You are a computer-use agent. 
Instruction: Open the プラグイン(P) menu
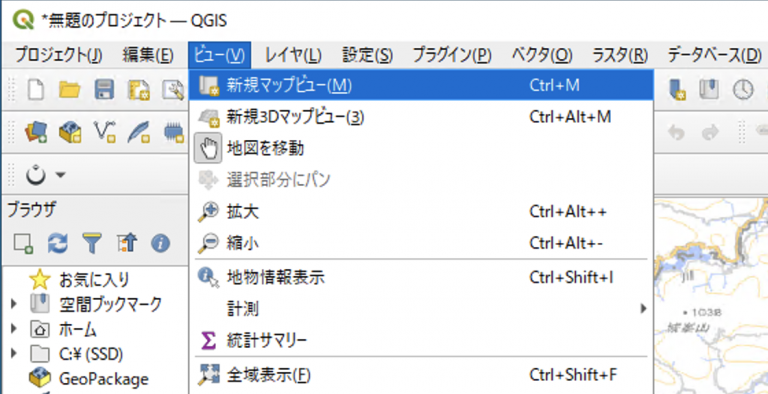tap(452, 55)
